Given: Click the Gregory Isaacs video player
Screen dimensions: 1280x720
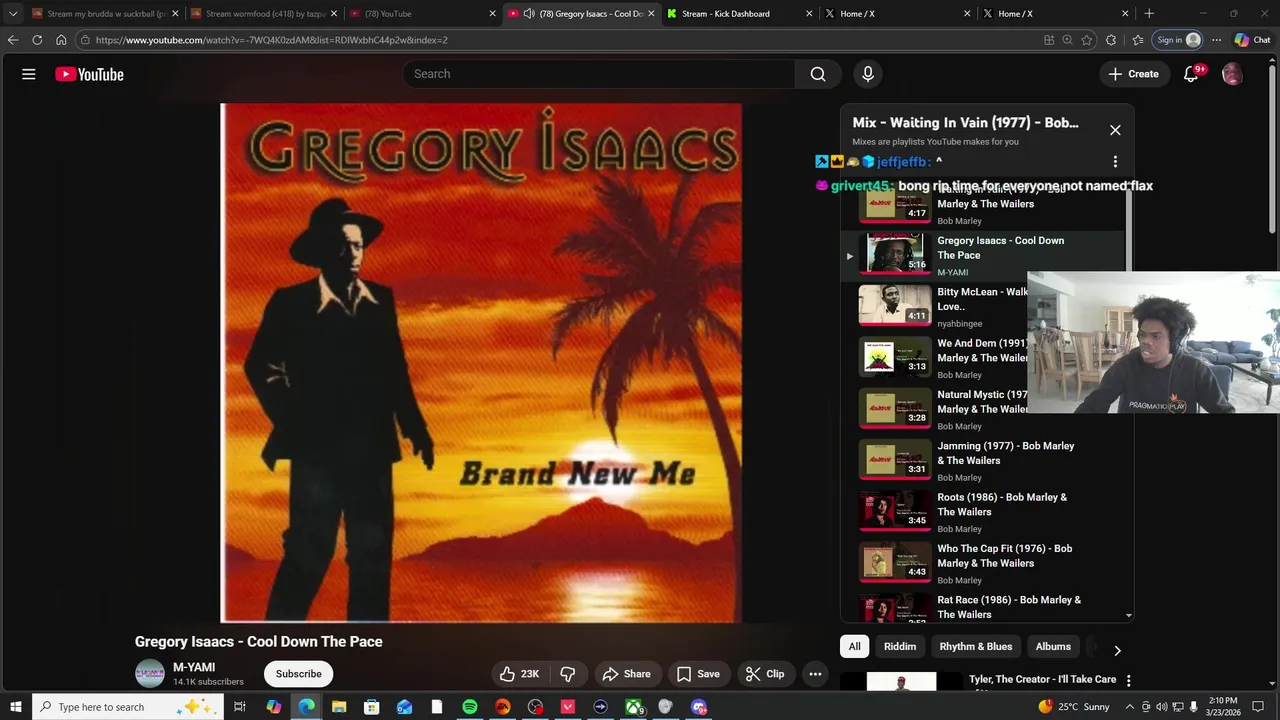Looking at the screenshot, I should [x=481, y=362].
